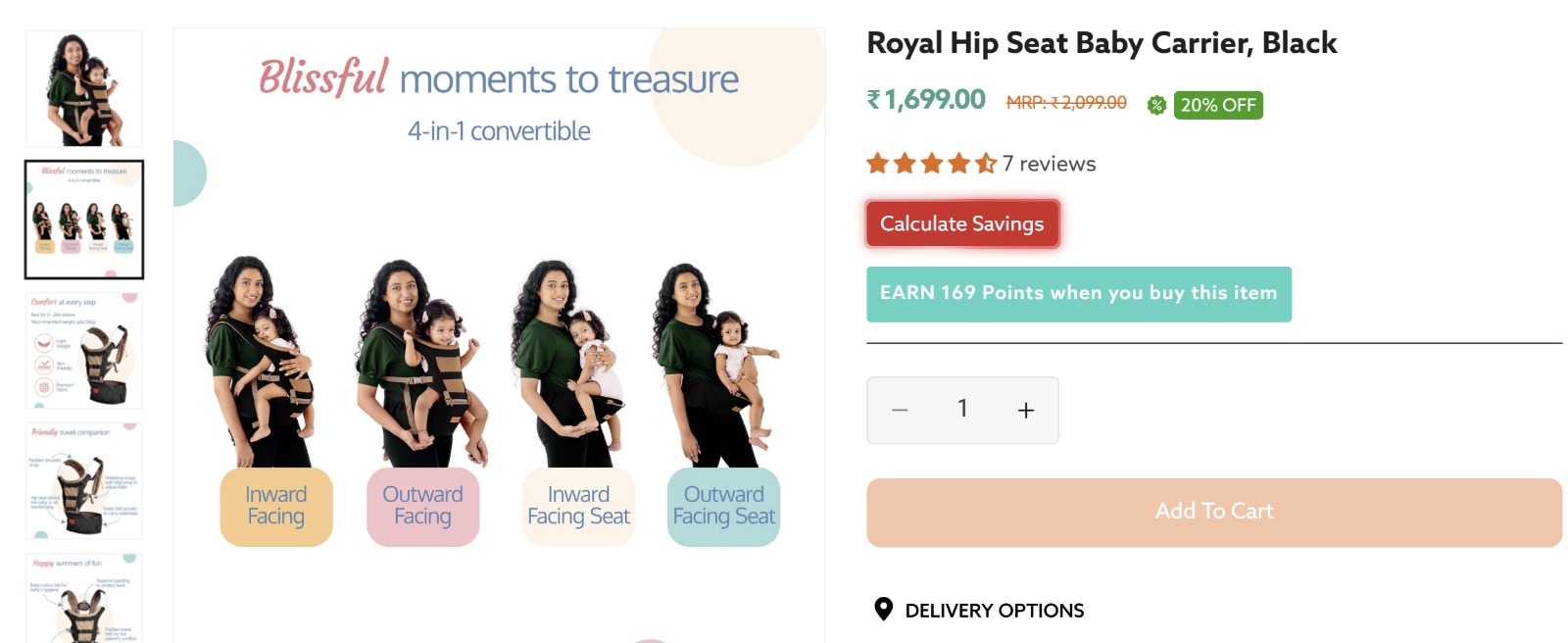The image size is (1568, 643).
Task: Click the teal Outward Facing Seat label
Action: click(723, 506)
